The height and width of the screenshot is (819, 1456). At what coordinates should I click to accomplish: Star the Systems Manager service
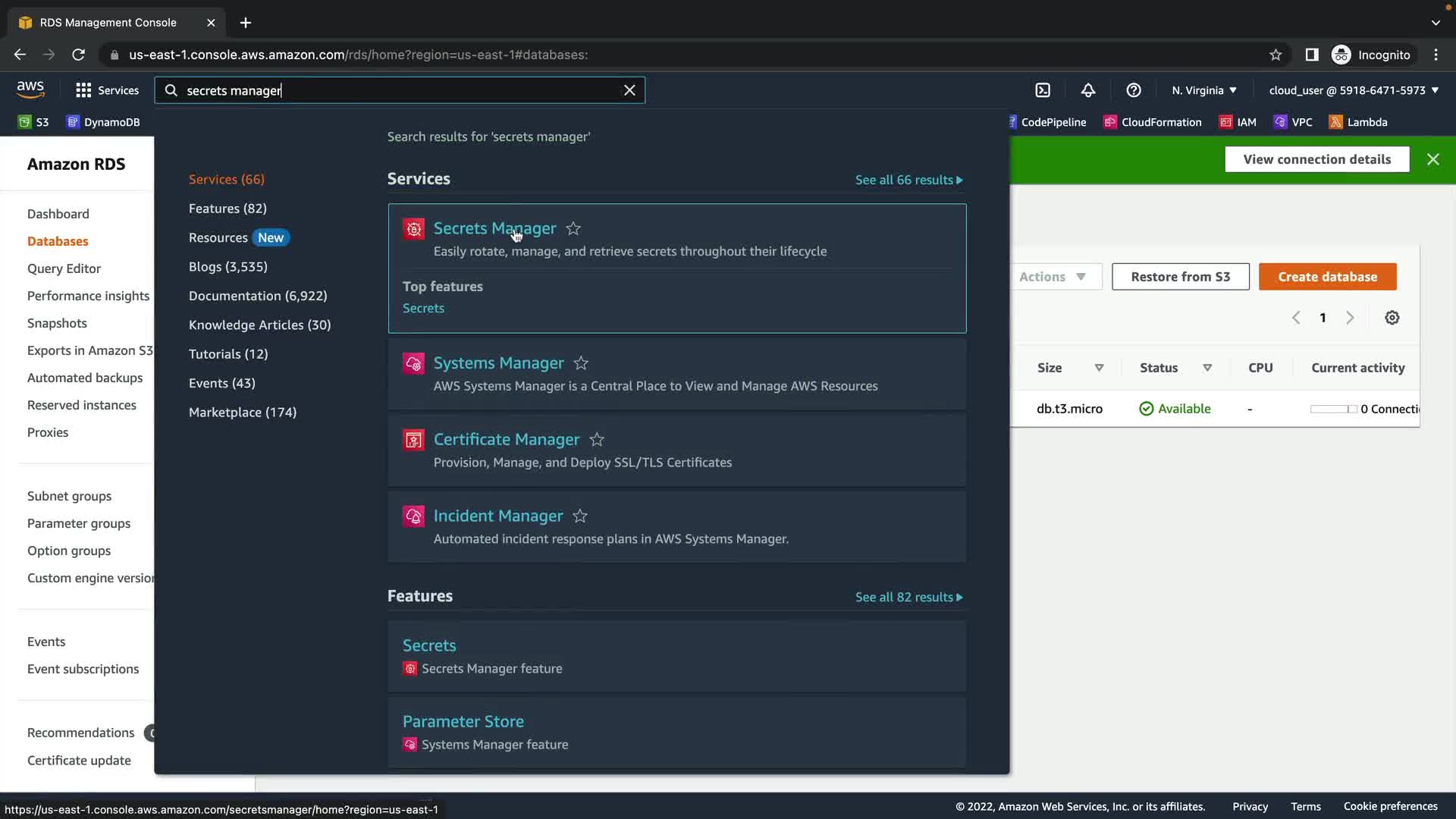tap(581, 363)
